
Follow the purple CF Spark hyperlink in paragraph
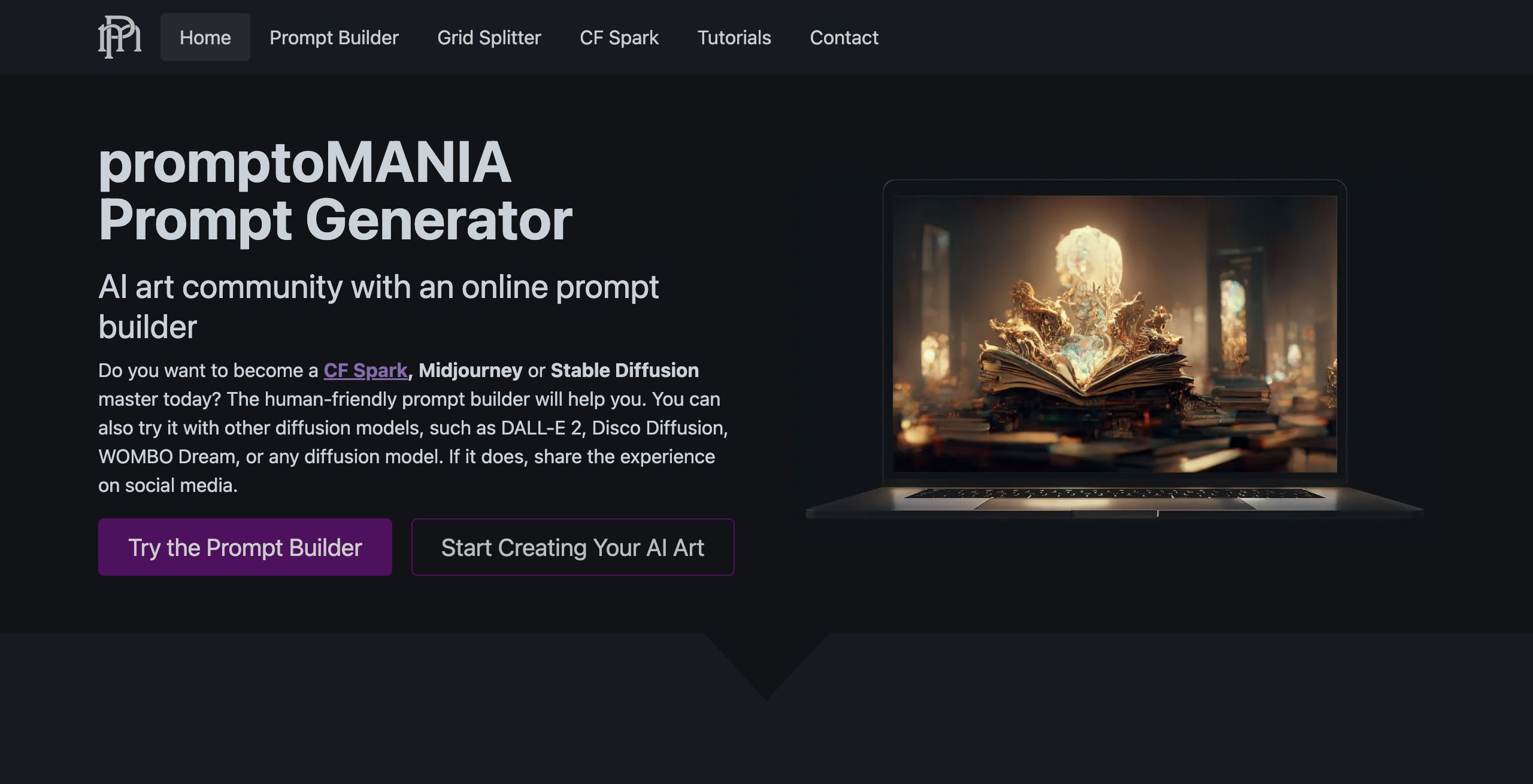click(365, 370)
